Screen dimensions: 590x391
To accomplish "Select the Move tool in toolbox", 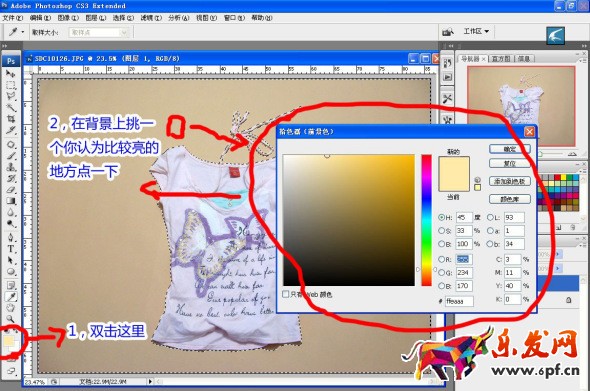I will tap(11, 73).
